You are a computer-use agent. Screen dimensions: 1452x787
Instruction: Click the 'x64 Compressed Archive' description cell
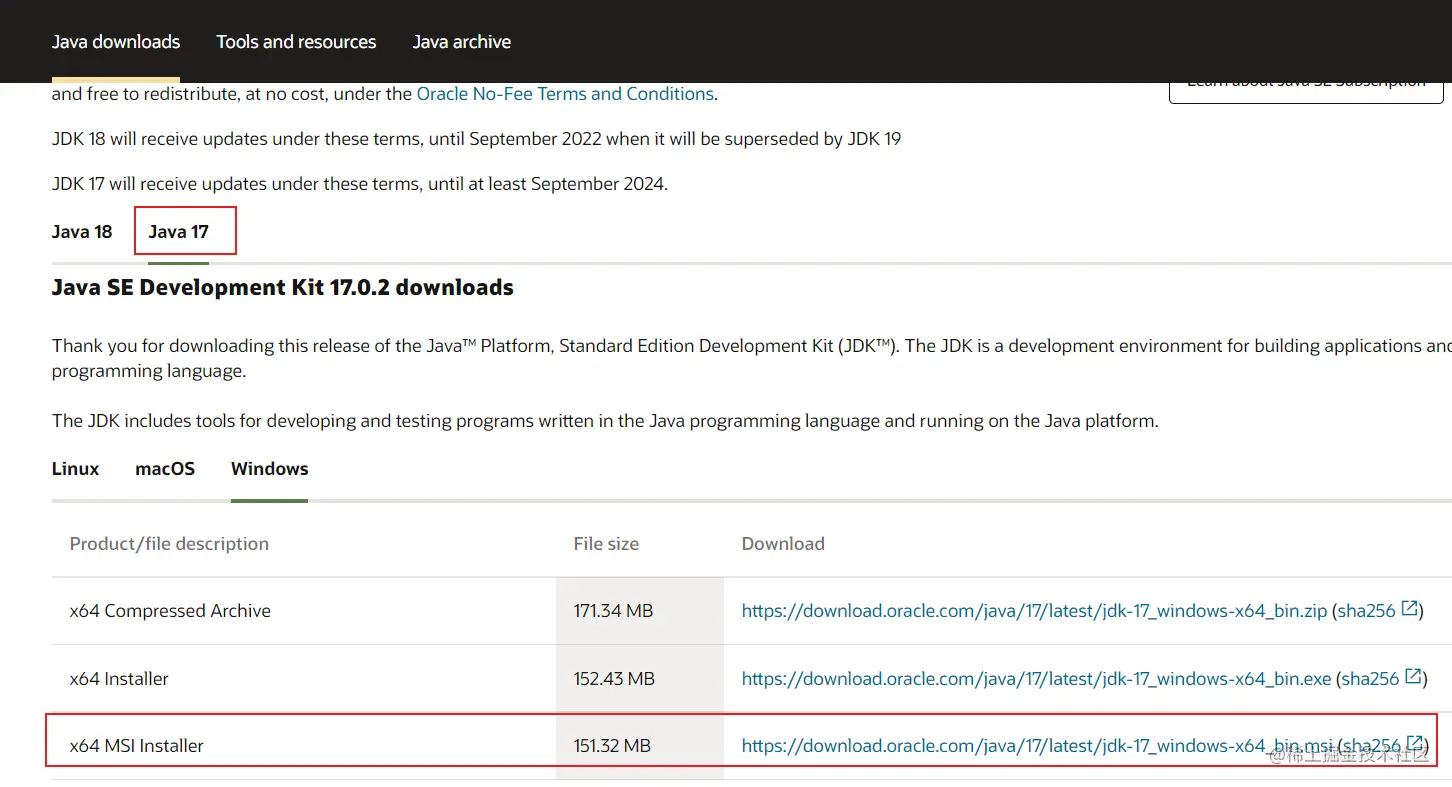[x=304, y=611]
